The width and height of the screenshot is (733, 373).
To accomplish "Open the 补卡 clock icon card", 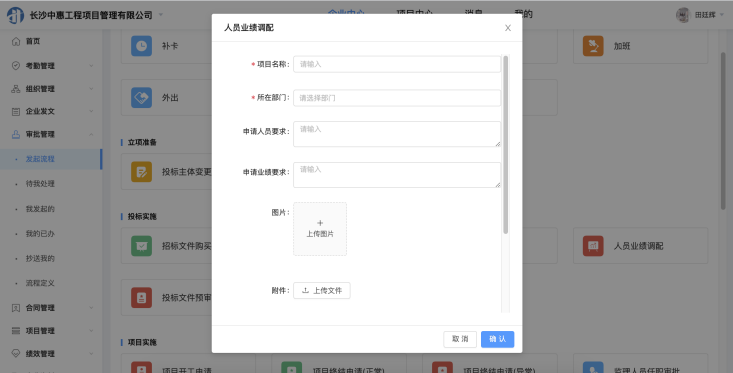I will [141, 46].
